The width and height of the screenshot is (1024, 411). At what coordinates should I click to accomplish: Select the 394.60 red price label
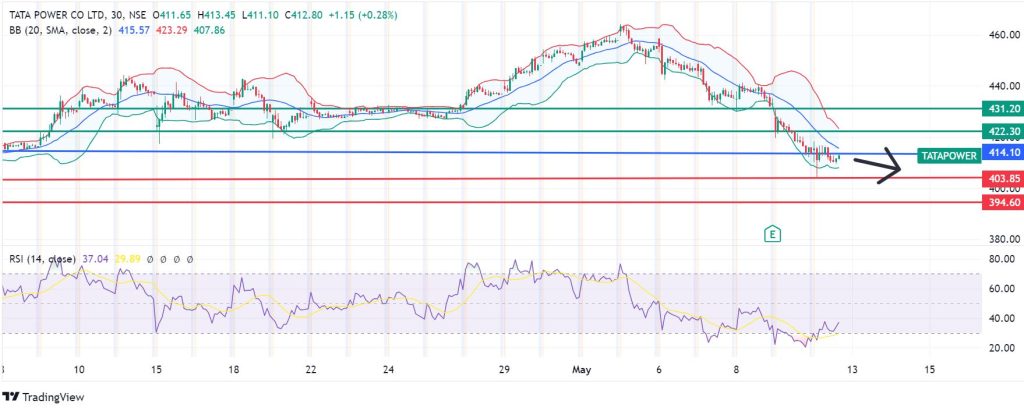point(1002,203)
